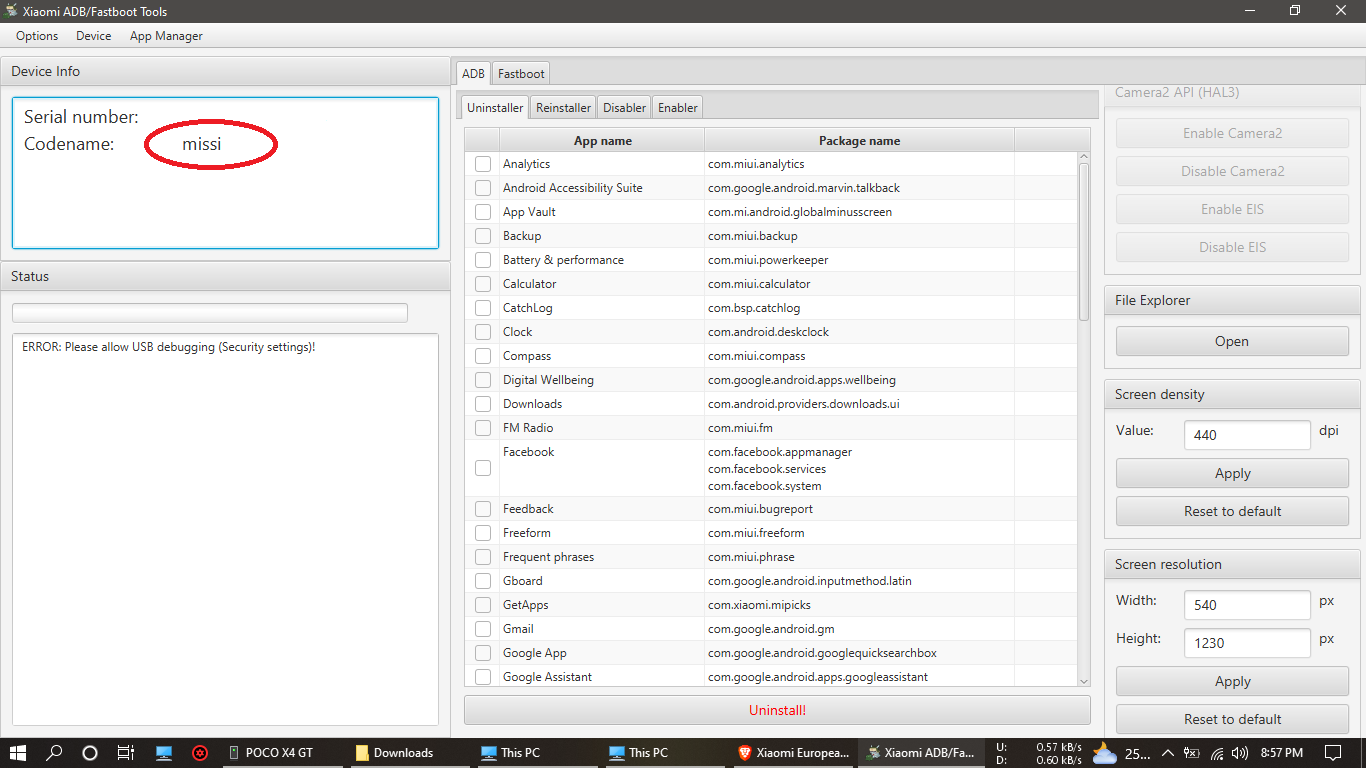This screenshot has height=768, width=1366.
Task: Click the Height px input field
Action: pyautogui.click(x=1247, y=643)
